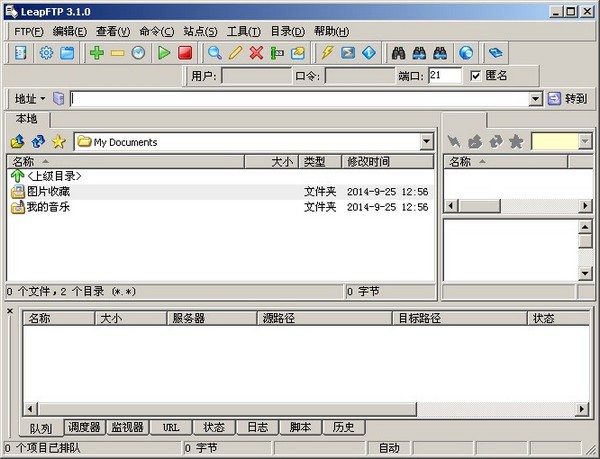The image size is (600, 459).
Task: Open the 地址 label dropdown arrow
Action: coord(42,99)
